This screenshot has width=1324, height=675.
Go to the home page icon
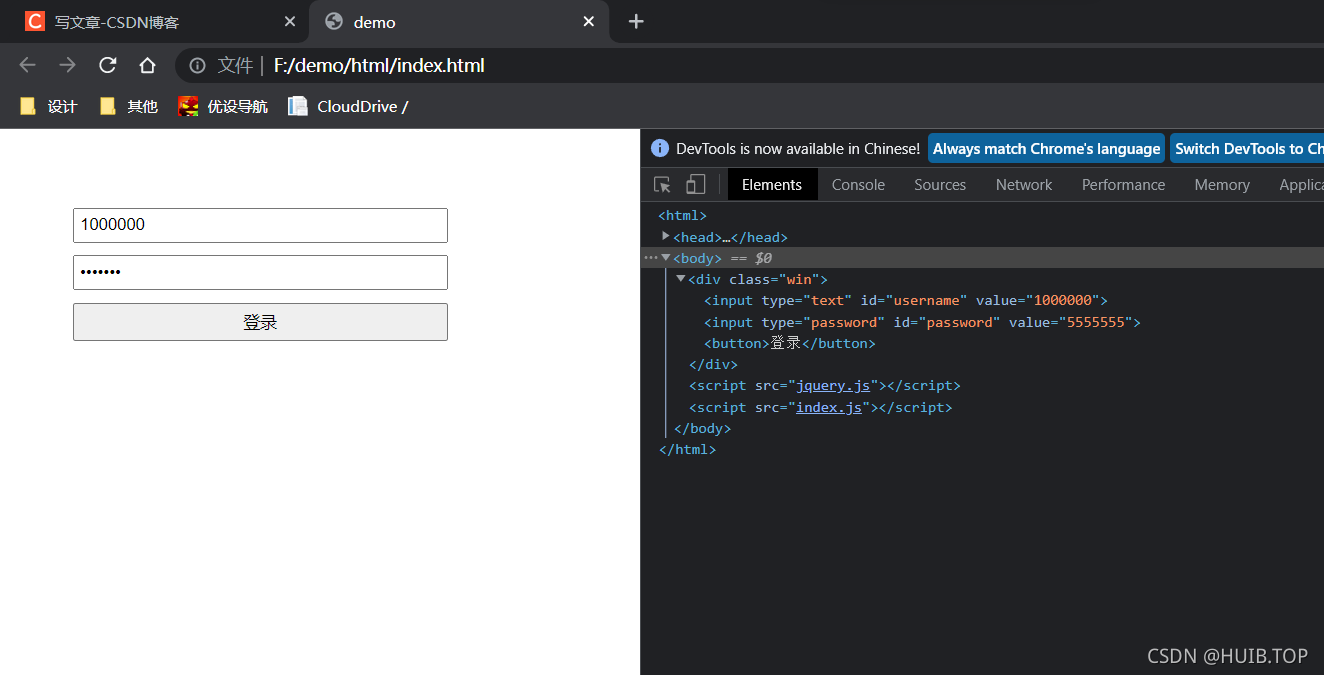coord(147,65)
